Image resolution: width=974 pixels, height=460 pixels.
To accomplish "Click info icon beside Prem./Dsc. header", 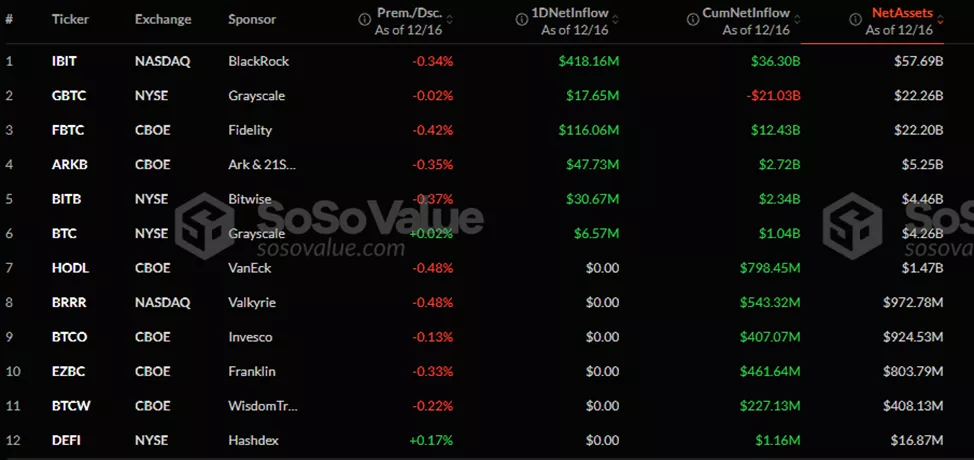I will (x=364, y=18).
